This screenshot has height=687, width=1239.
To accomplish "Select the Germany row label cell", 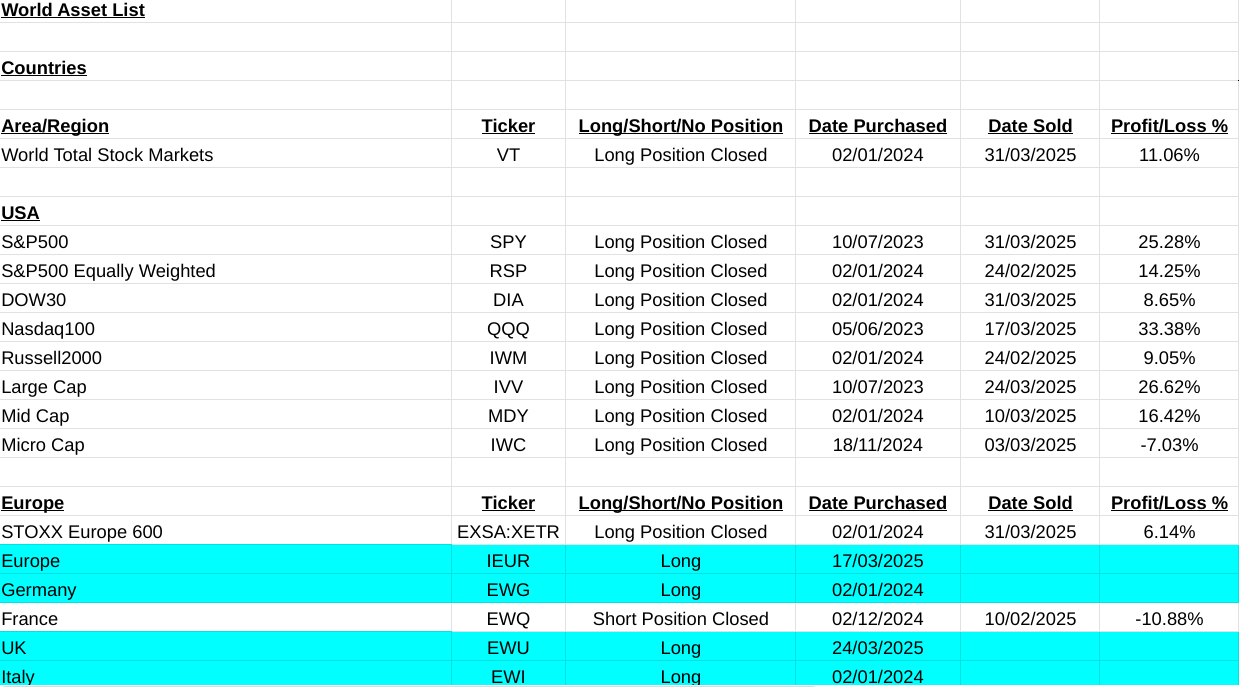I will (x=39, y=590).
